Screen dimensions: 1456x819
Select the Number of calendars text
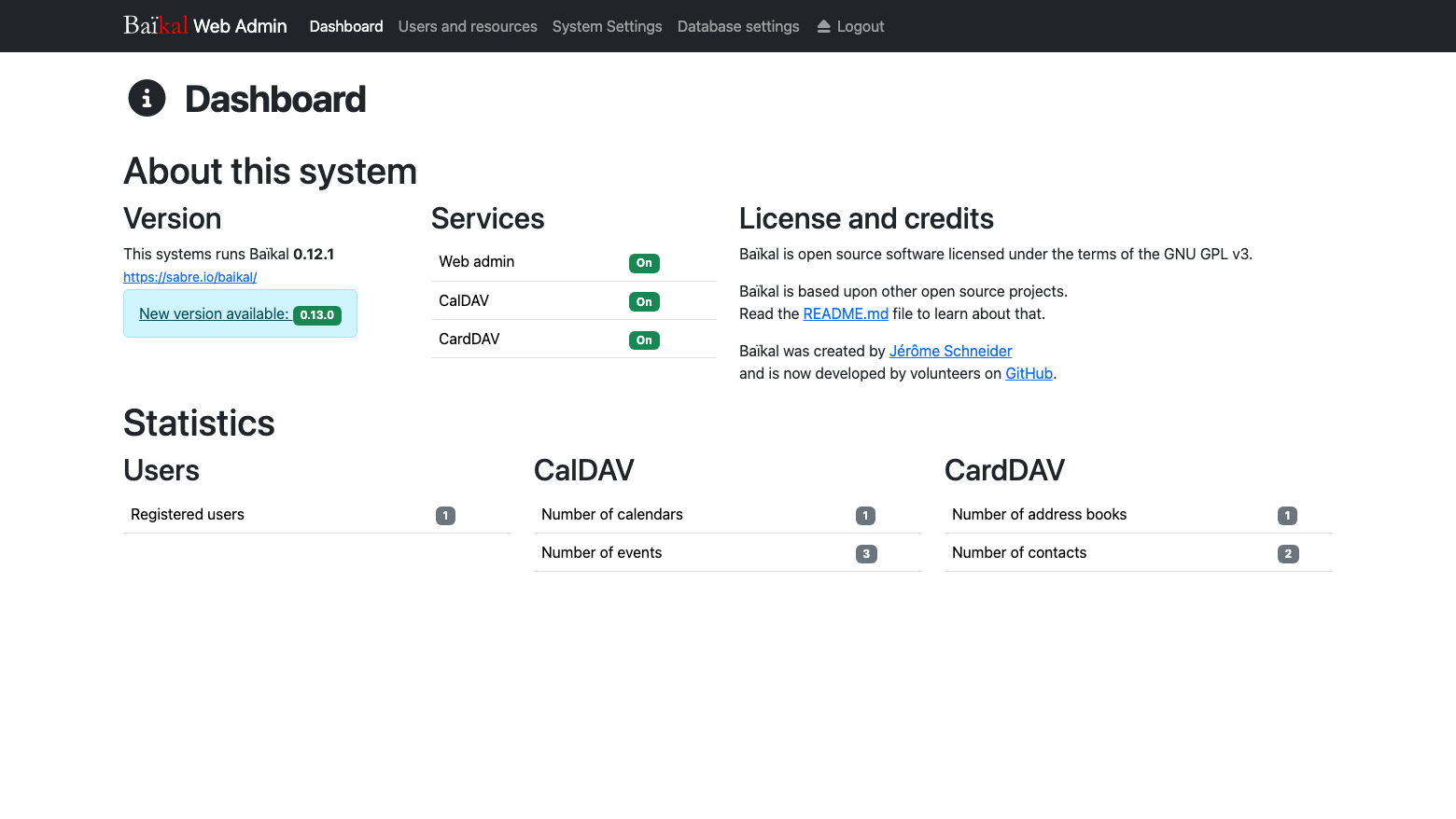click(612, 514)
